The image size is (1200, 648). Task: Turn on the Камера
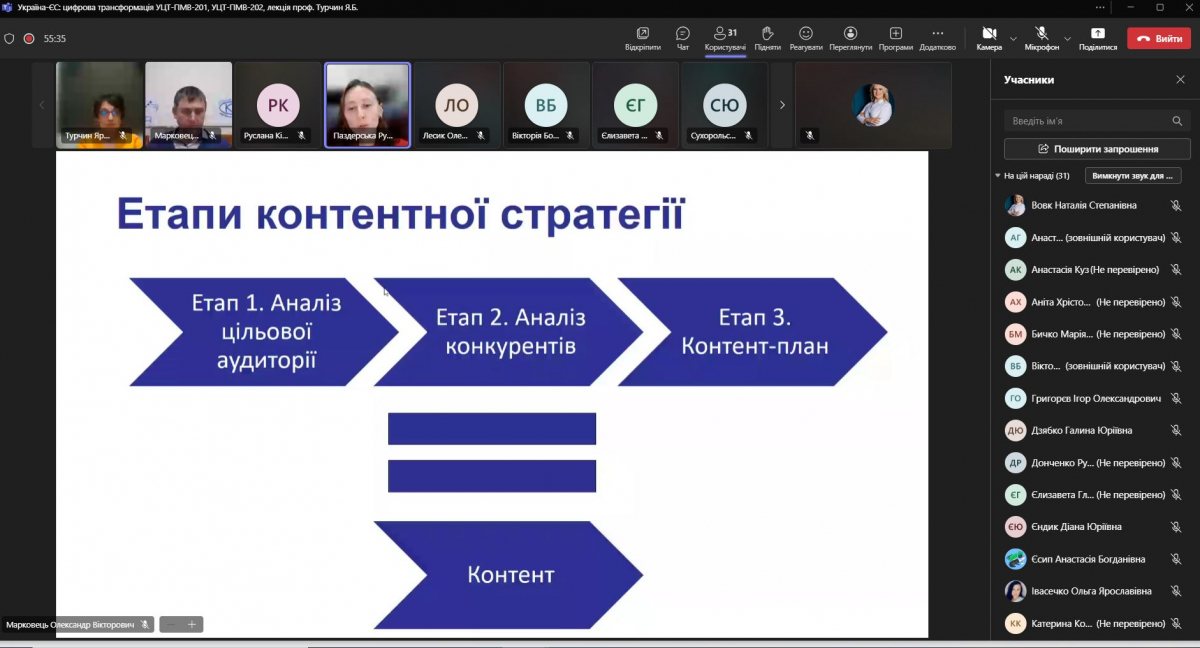pyautogui.click(x=987, y=35)
